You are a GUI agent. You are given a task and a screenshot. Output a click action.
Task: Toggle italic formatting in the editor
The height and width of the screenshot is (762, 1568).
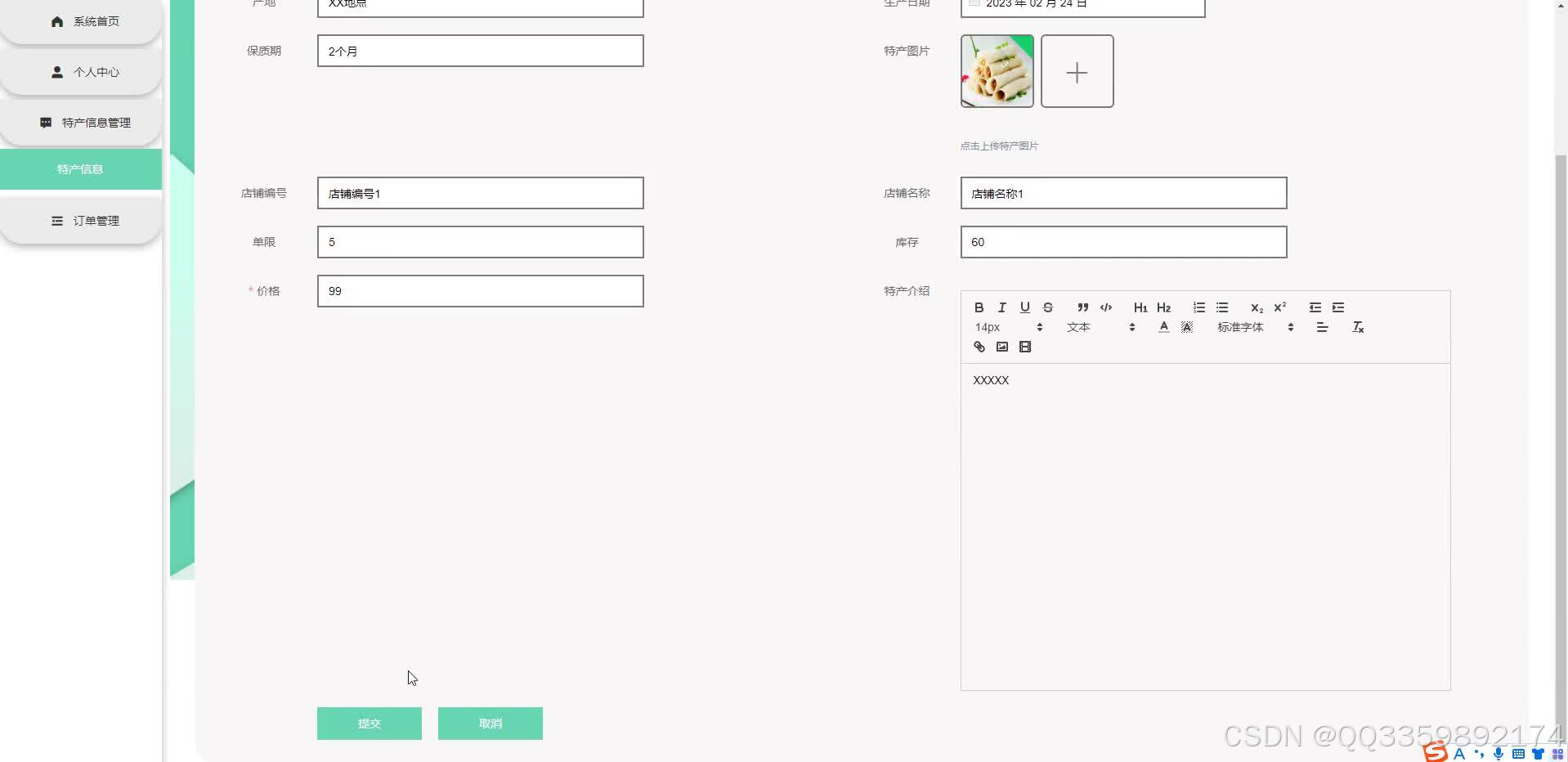(1001, 307)
